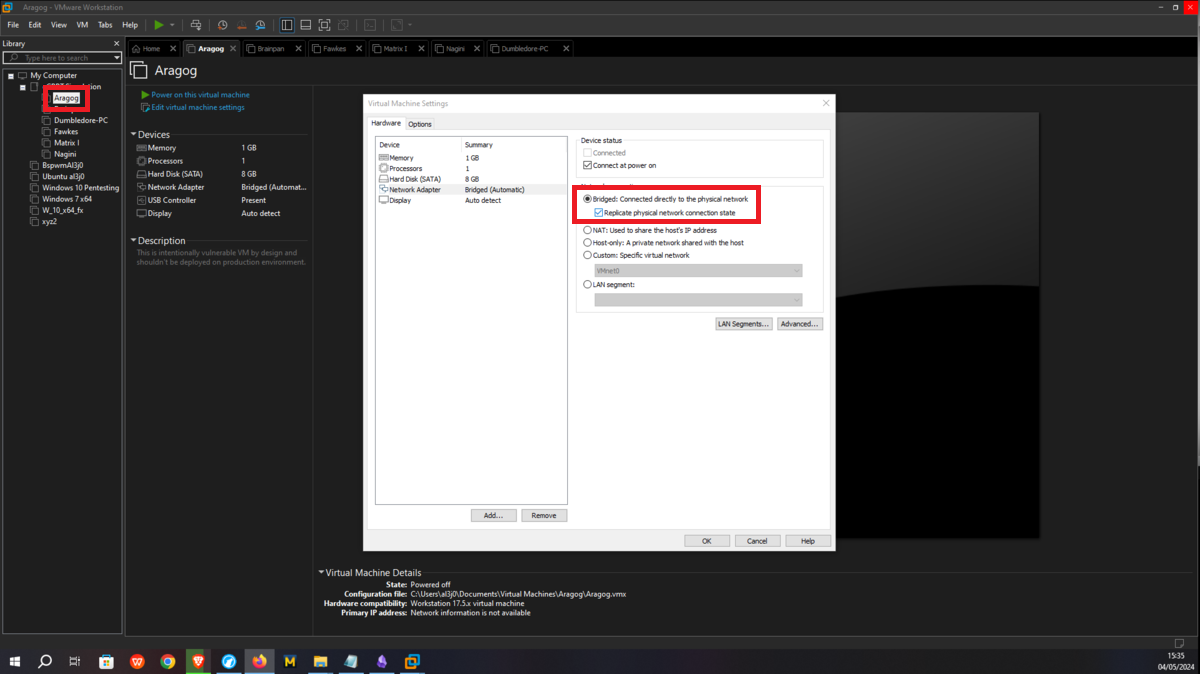Viewport: 1200px width, 674px height.
Task: Open the VMnet0 virtual network dropdown
Action: tap(698, 270)
